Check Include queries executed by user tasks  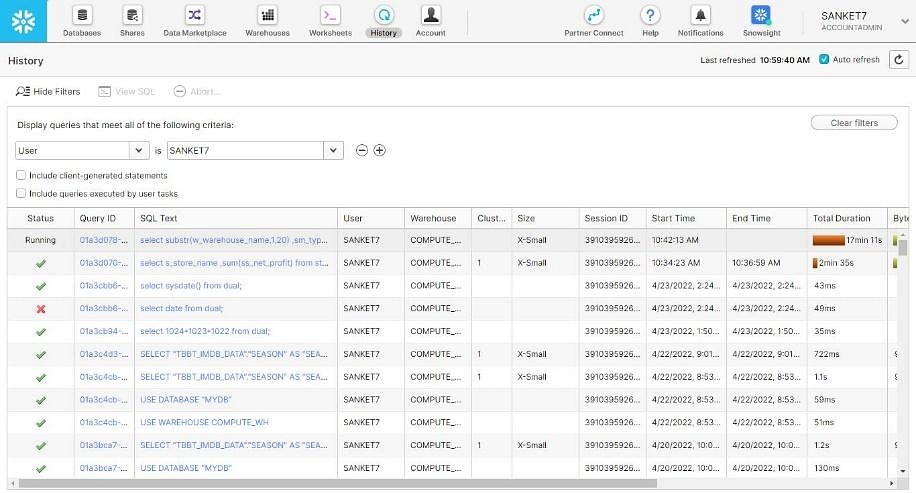click(21, 193)
